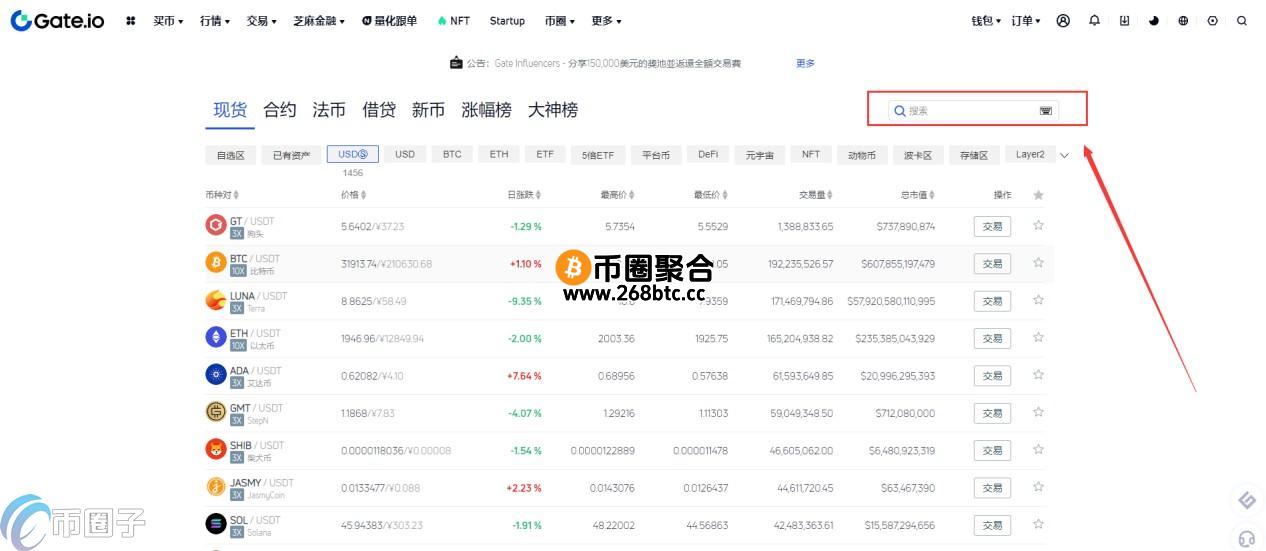Open the 钱包 dropdown
The height and width of the screenshot is (551, 1266).
tap(986, 20)
